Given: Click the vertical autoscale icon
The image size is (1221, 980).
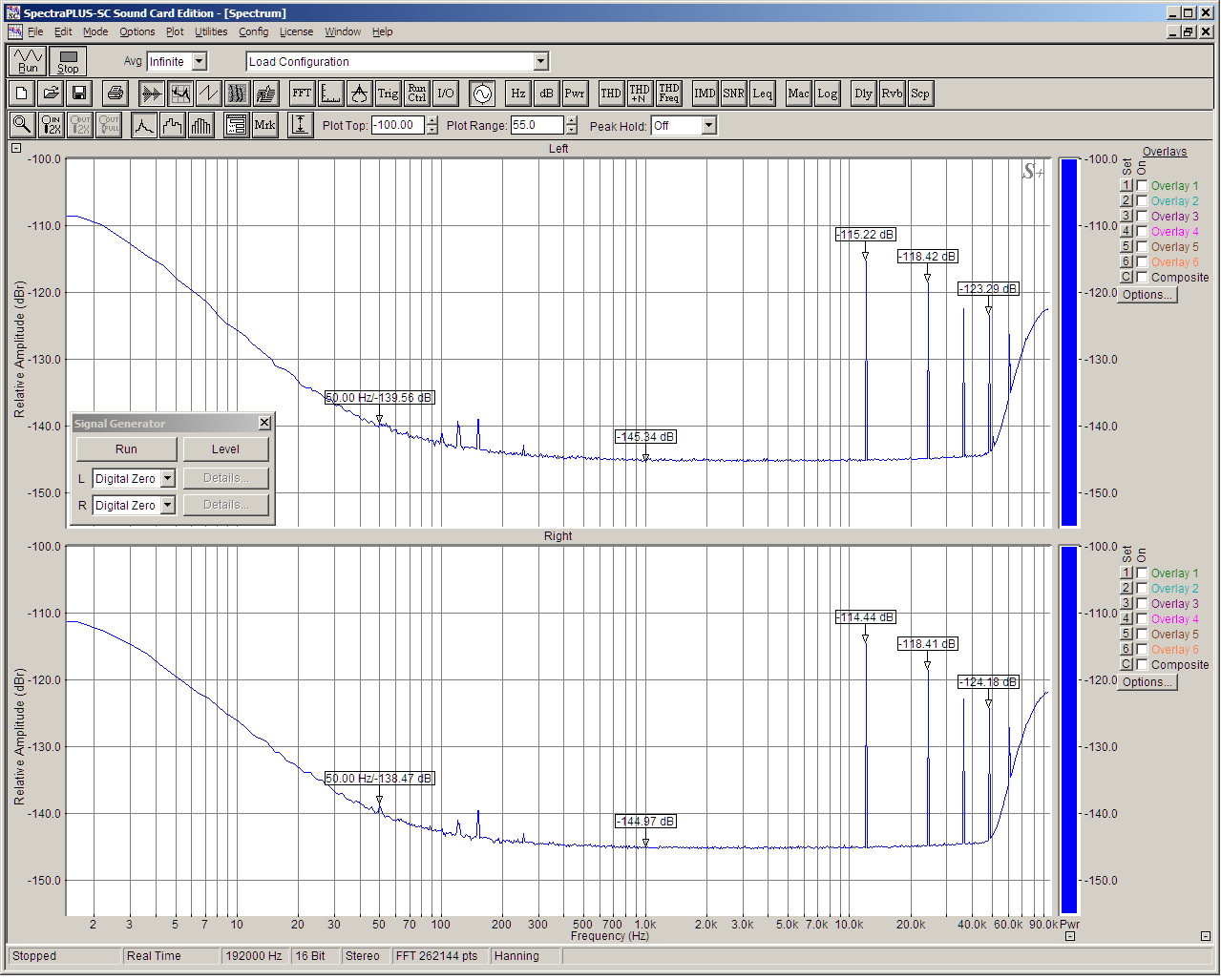Looking at the screenshot, I should (x=301, y=125).
